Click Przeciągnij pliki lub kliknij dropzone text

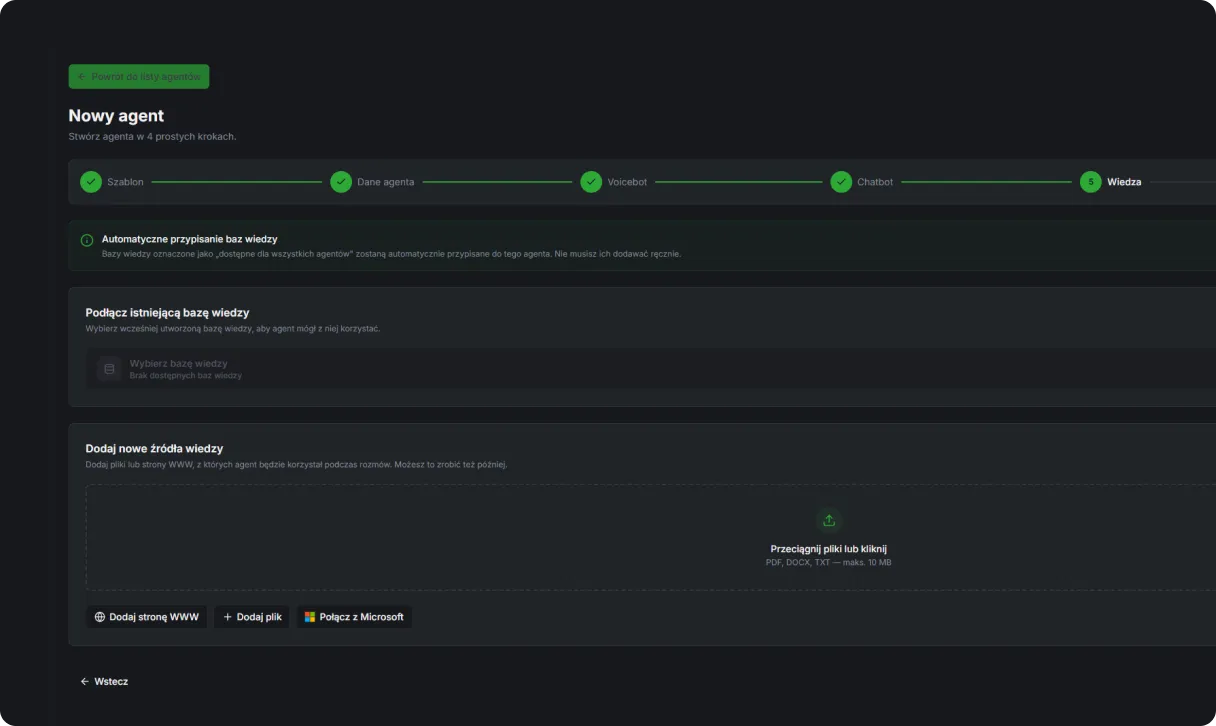[x=829, y=549]
